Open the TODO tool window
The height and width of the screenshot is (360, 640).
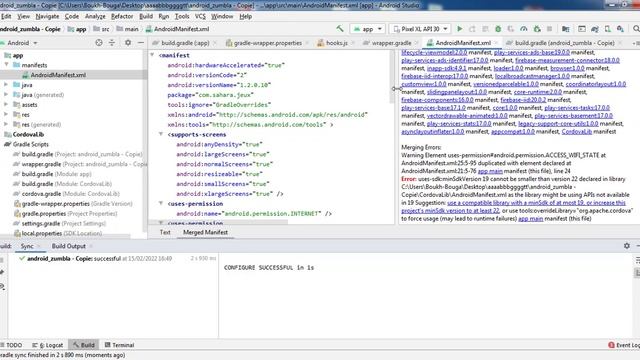[11, 345]
